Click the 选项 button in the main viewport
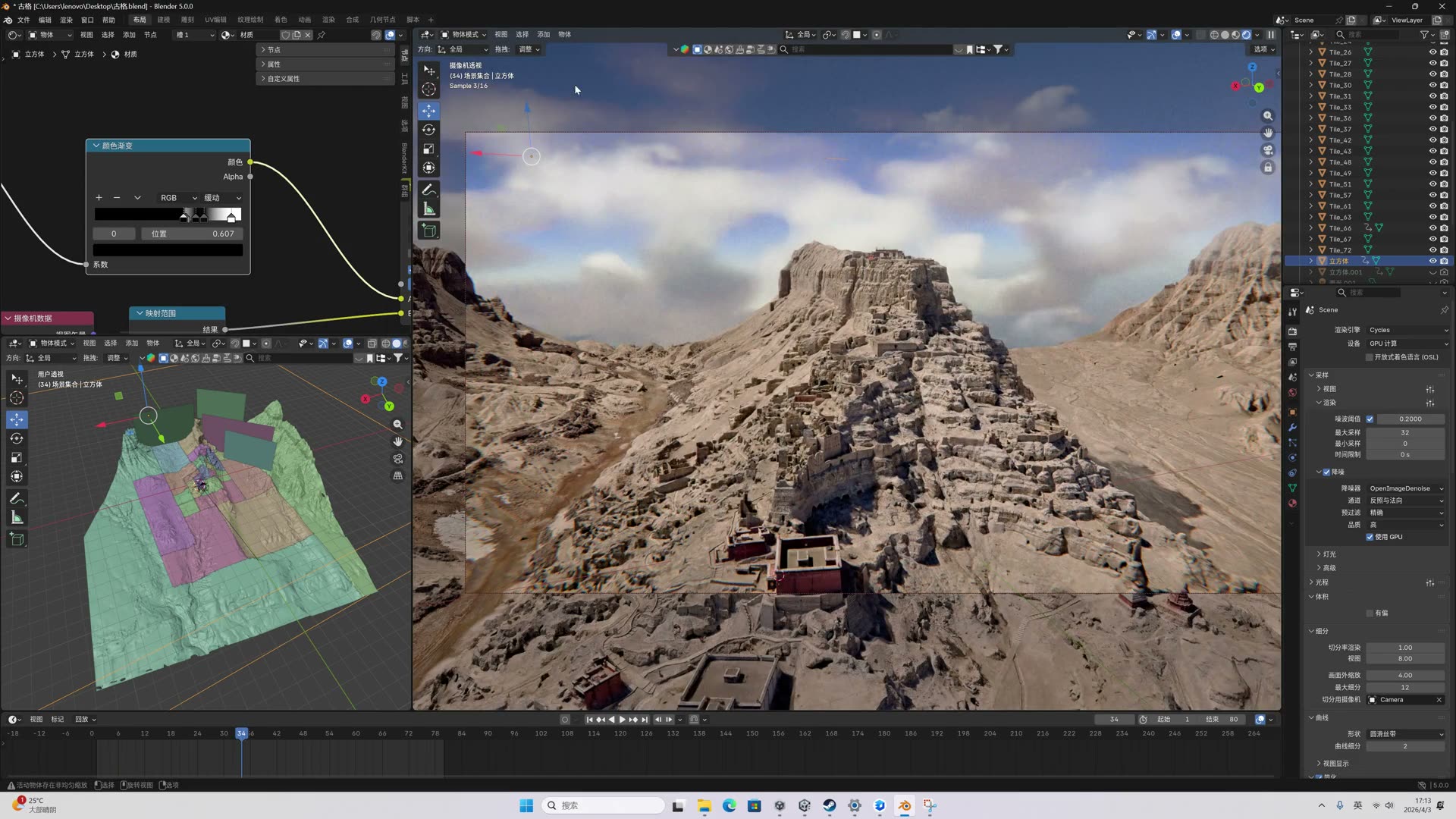 (1263, 49)
